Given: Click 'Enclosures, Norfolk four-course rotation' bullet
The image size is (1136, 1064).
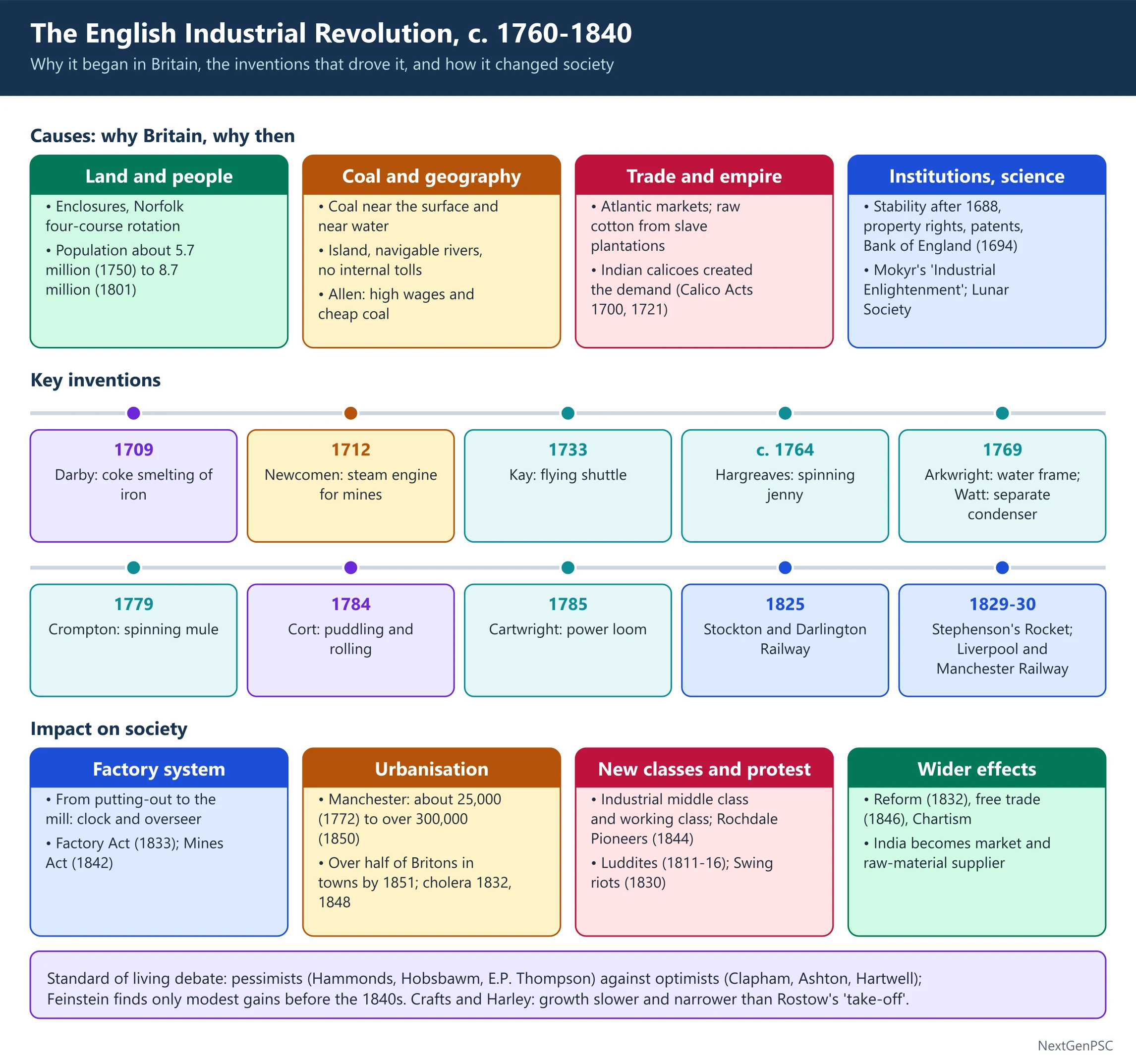Looking at the screenshot, I should pos(114,216).
